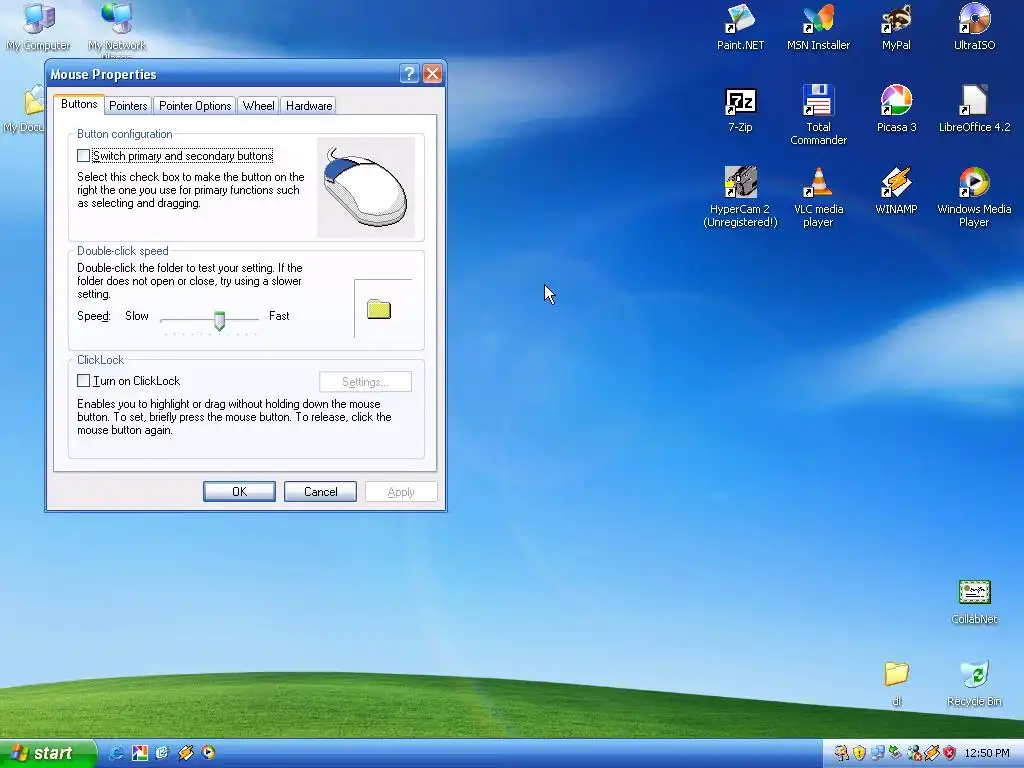Click the ClickLock Settings button
The image size is (1024, 768).
pyautogui.click(x=365, y=382)
